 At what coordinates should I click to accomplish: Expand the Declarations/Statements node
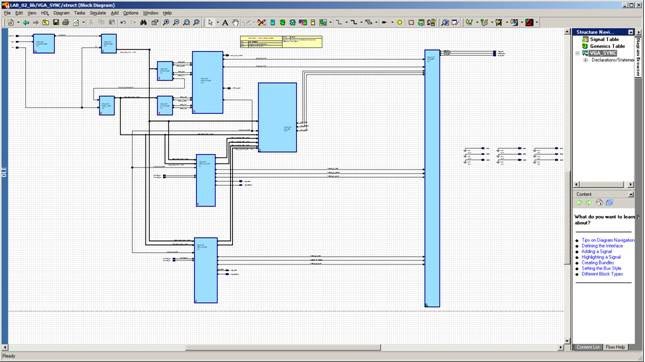(585, 60)
